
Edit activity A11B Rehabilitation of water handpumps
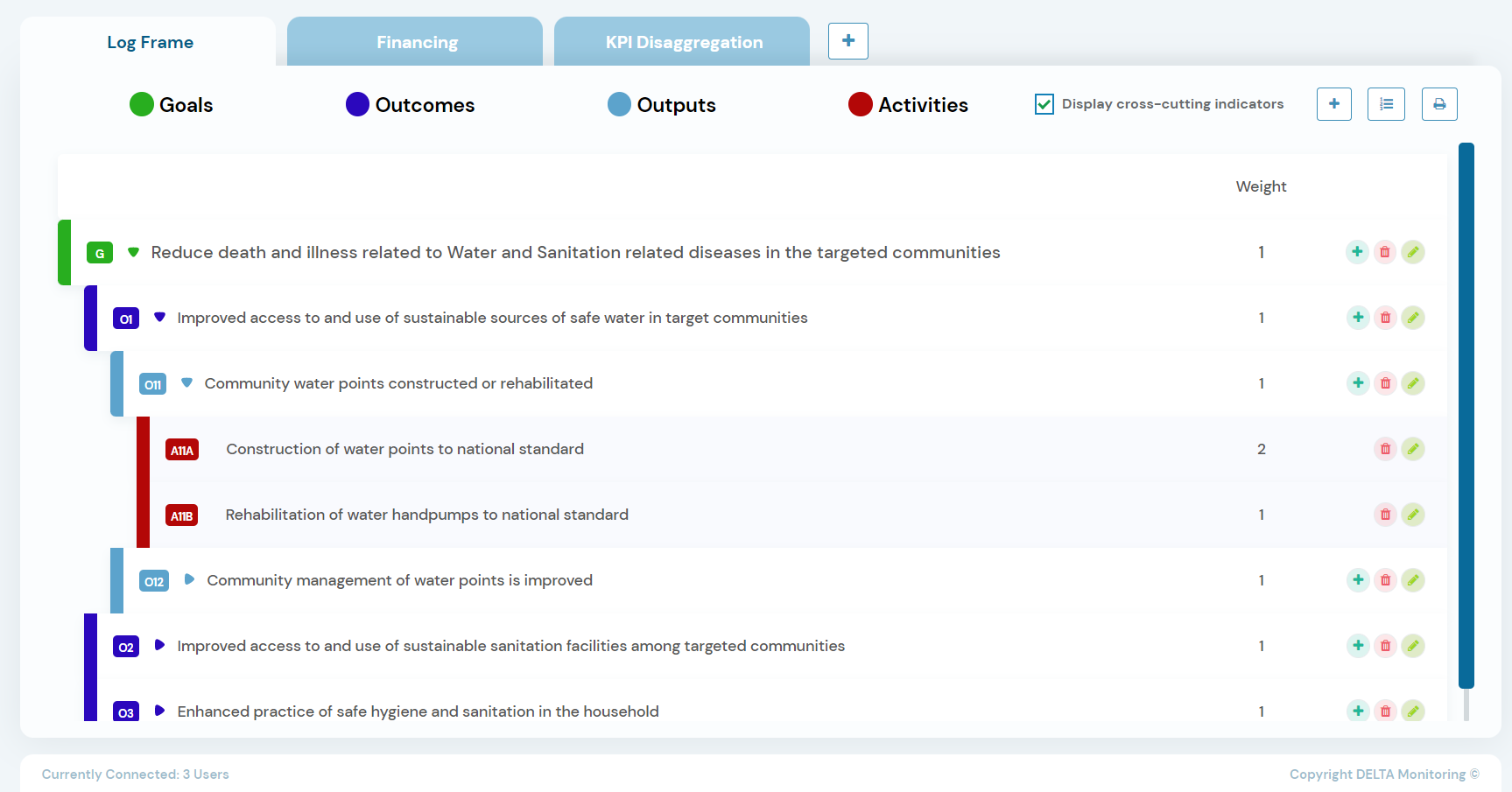point(1413,515)
